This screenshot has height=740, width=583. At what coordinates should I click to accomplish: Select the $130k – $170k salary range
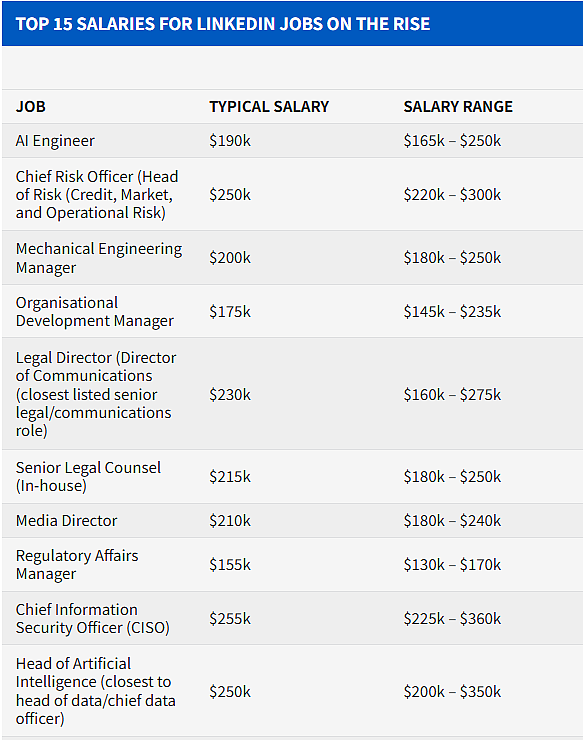point(452,565)
